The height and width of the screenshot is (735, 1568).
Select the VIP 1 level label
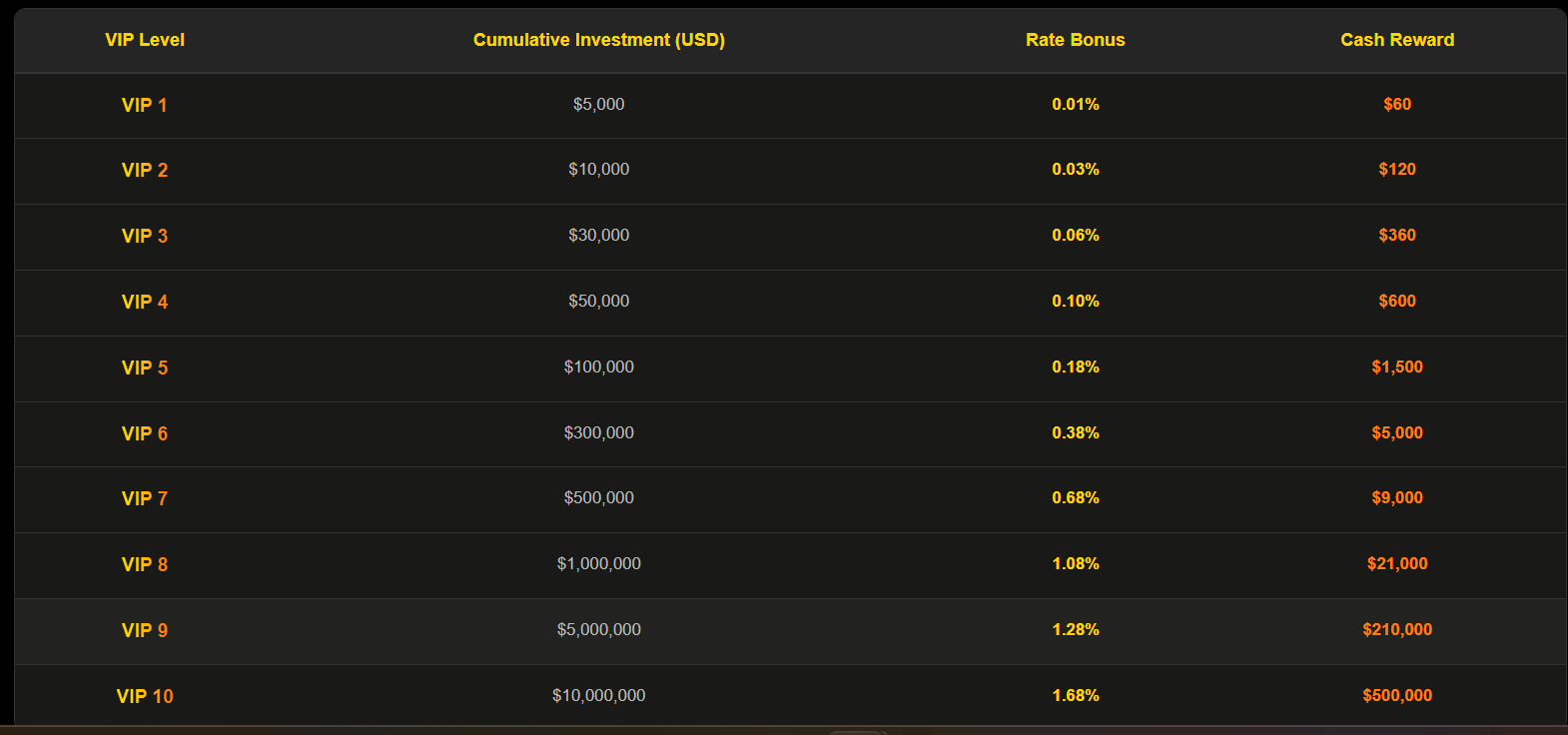click(145, 105)
